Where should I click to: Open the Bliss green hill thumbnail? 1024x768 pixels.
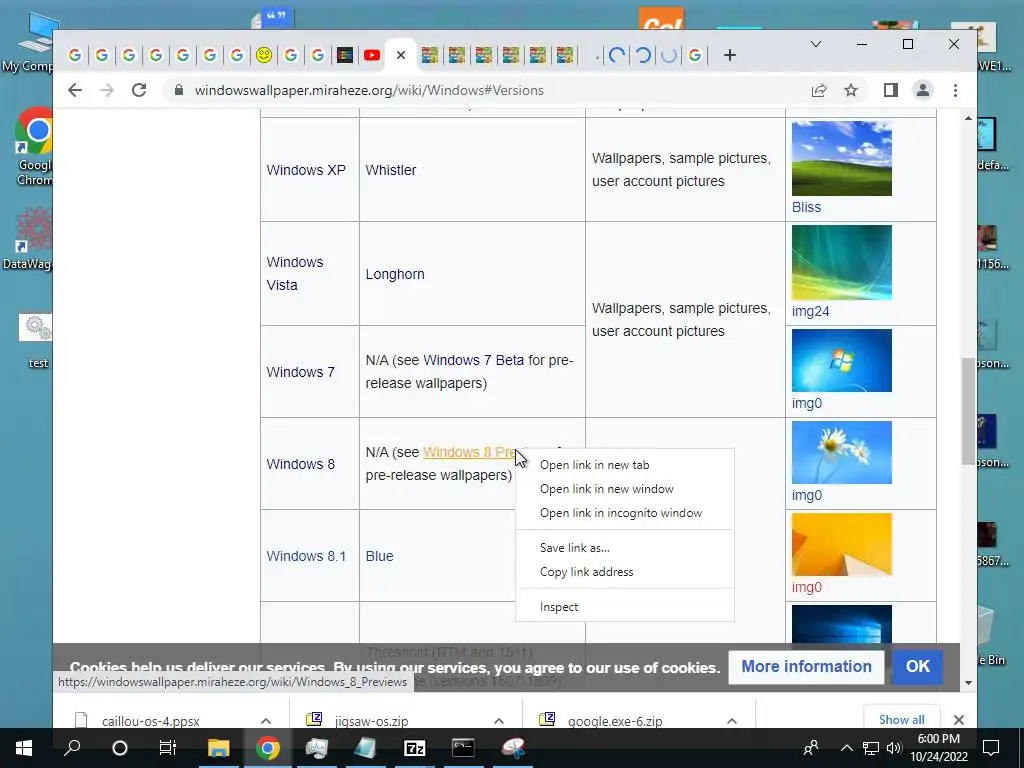pos(841,158)
